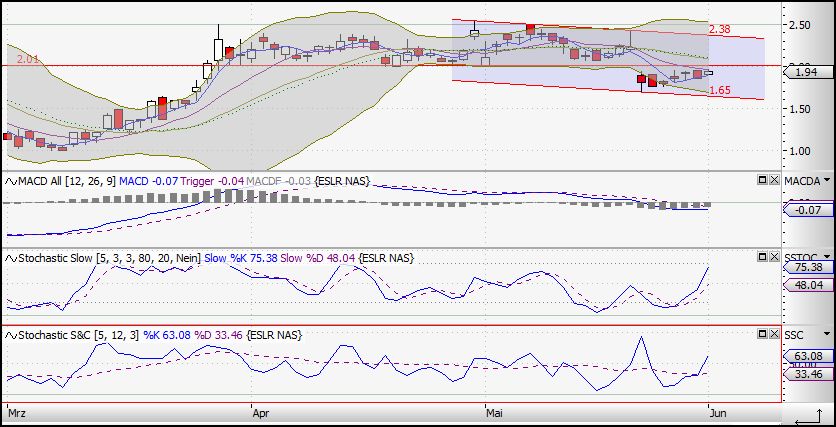
Task: Click the 2.01 horizontal line label
Action: 27,60
